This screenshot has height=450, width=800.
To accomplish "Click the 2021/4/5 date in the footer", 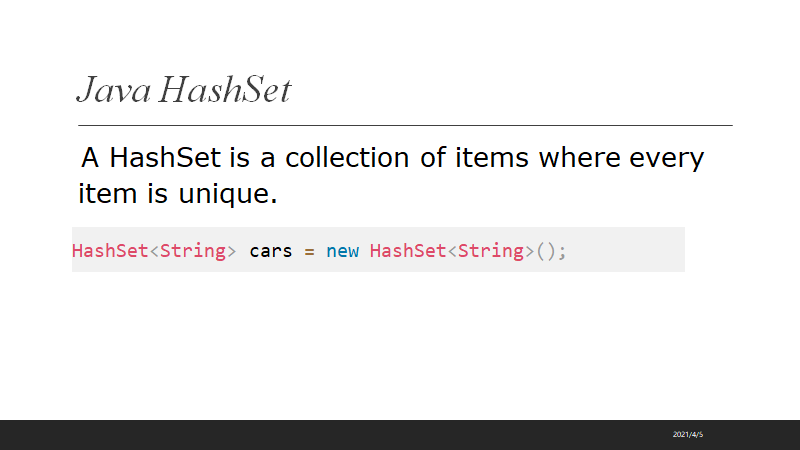I will coord(688,435).
